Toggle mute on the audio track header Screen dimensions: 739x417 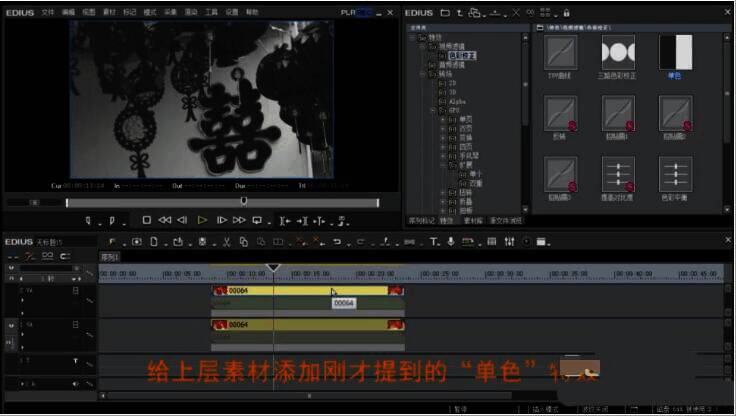coord(75,384)
